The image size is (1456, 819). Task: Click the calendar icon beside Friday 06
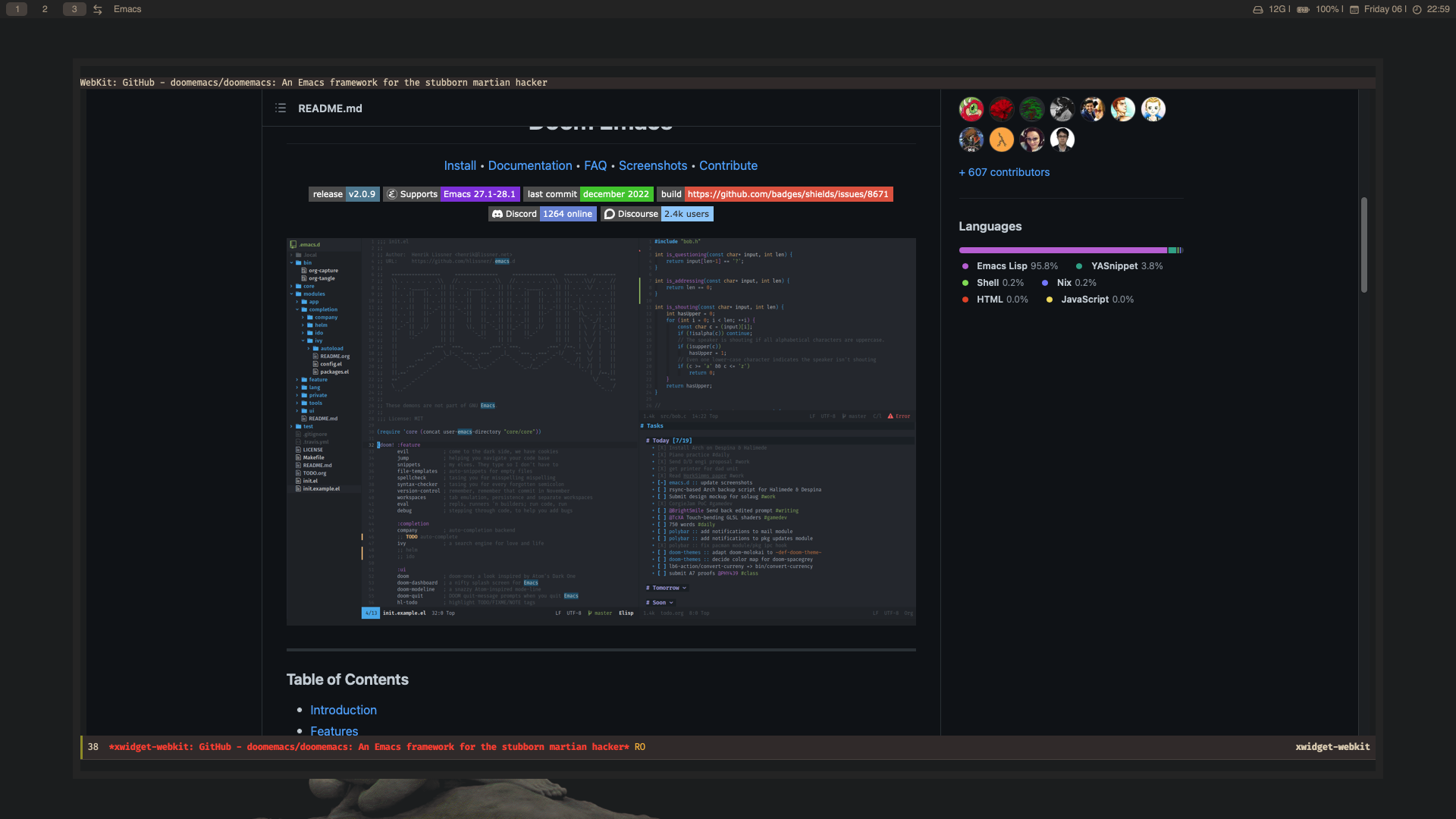(1354, 9)
